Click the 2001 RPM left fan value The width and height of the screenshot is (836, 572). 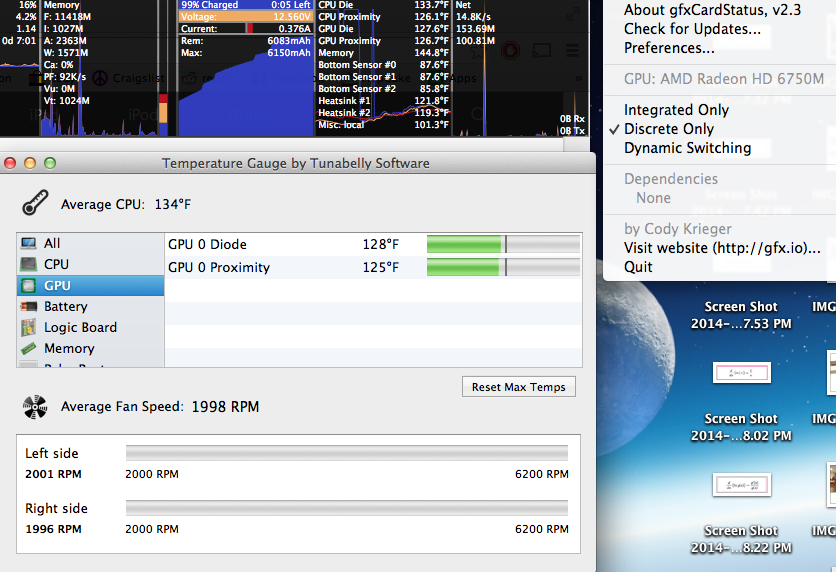(x=53, y=474)
